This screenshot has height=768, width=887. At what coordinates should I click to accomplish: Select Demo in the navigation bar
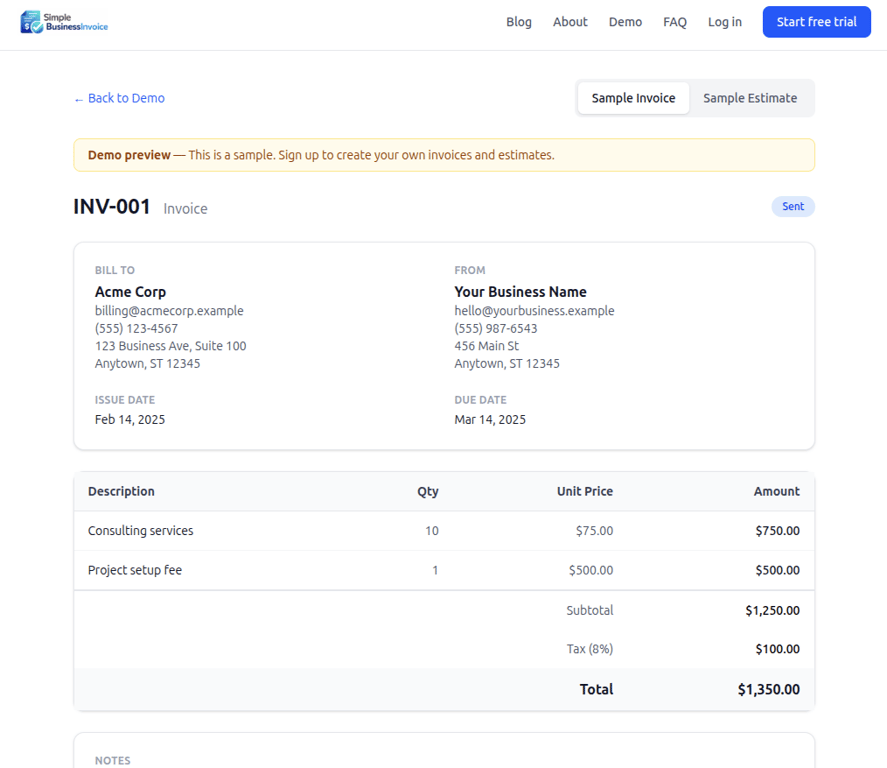coord(625,21)
